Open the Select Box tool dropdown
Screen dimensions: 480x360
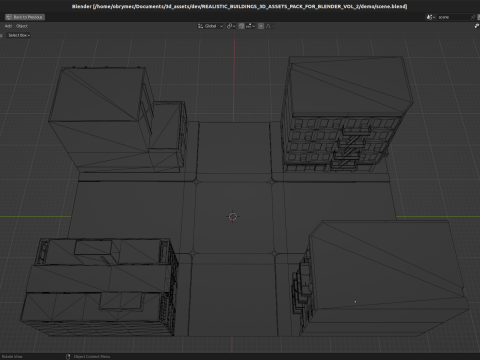click(19, 35)
